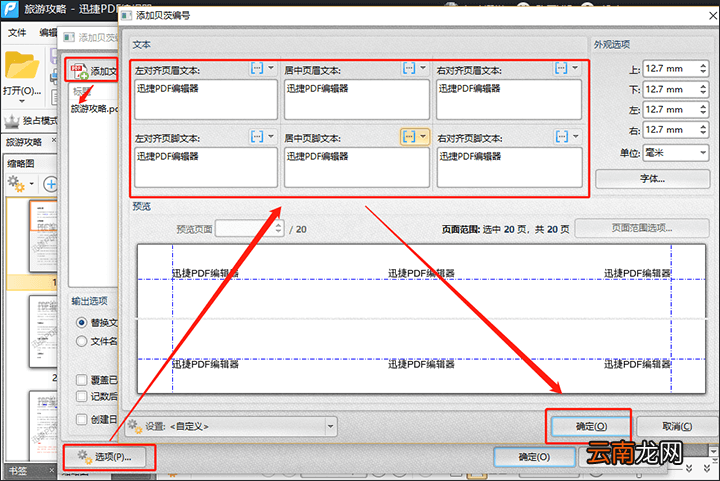Screen dimensions: 720x481
Task: Click the 打开(O)... folder icon
Action: click(x=21, y=65)
